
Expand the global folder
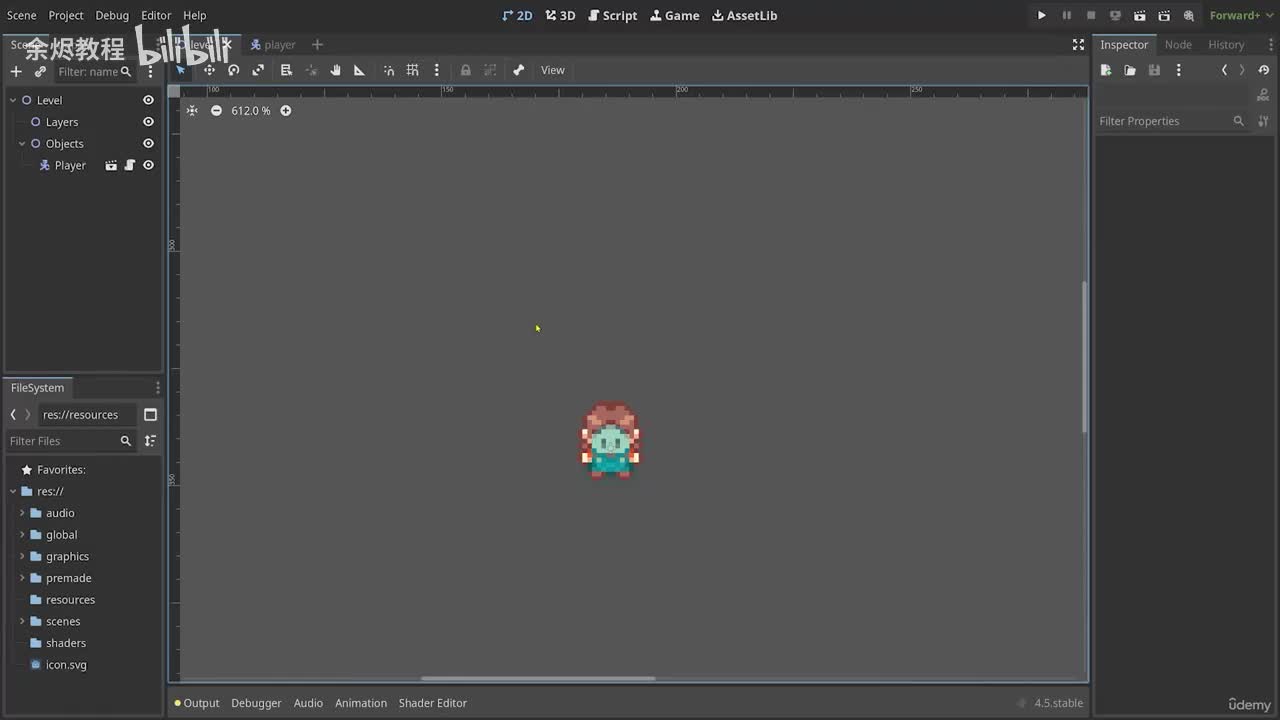(22, 535)
